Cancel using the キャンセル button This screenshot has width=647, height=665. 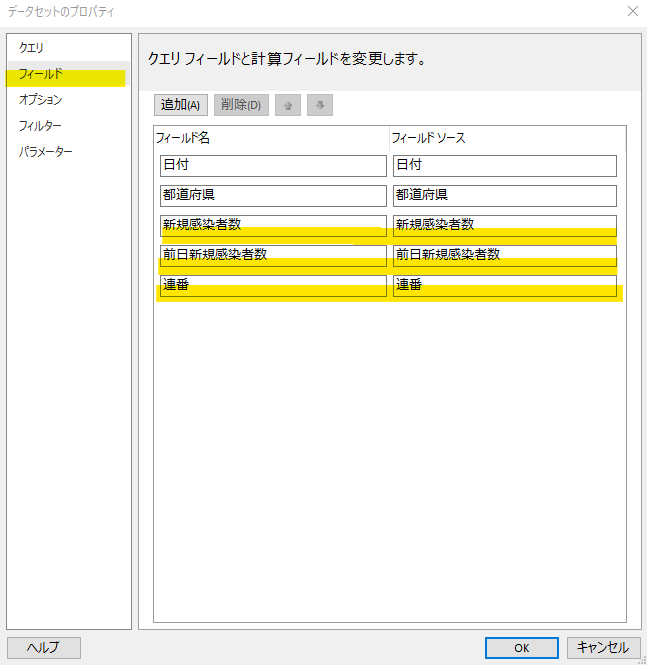click(603, 648)
